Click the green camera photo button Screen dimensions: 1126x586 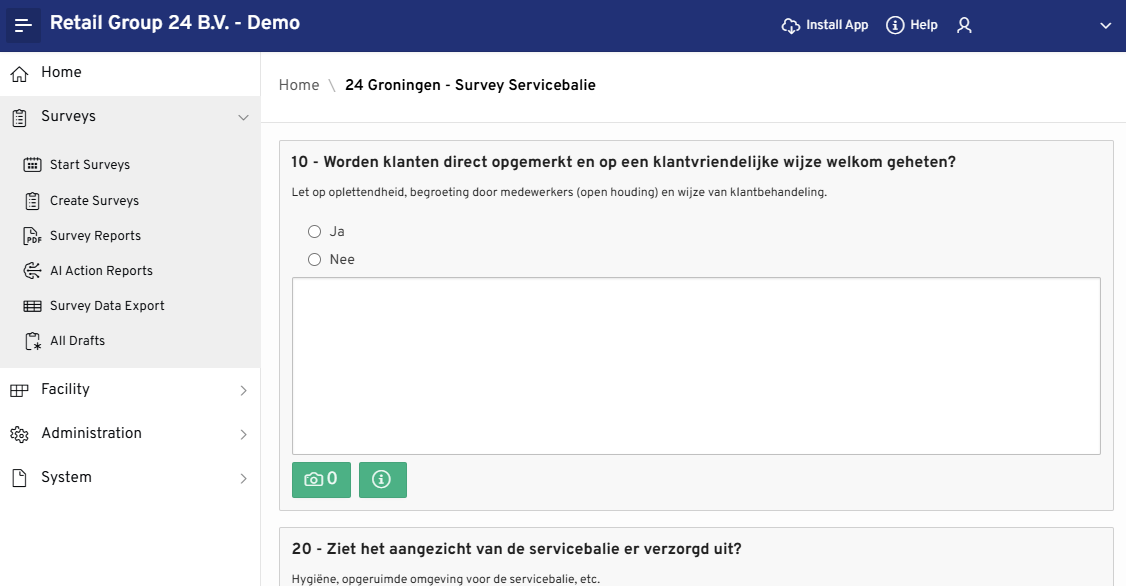[321, 479]
